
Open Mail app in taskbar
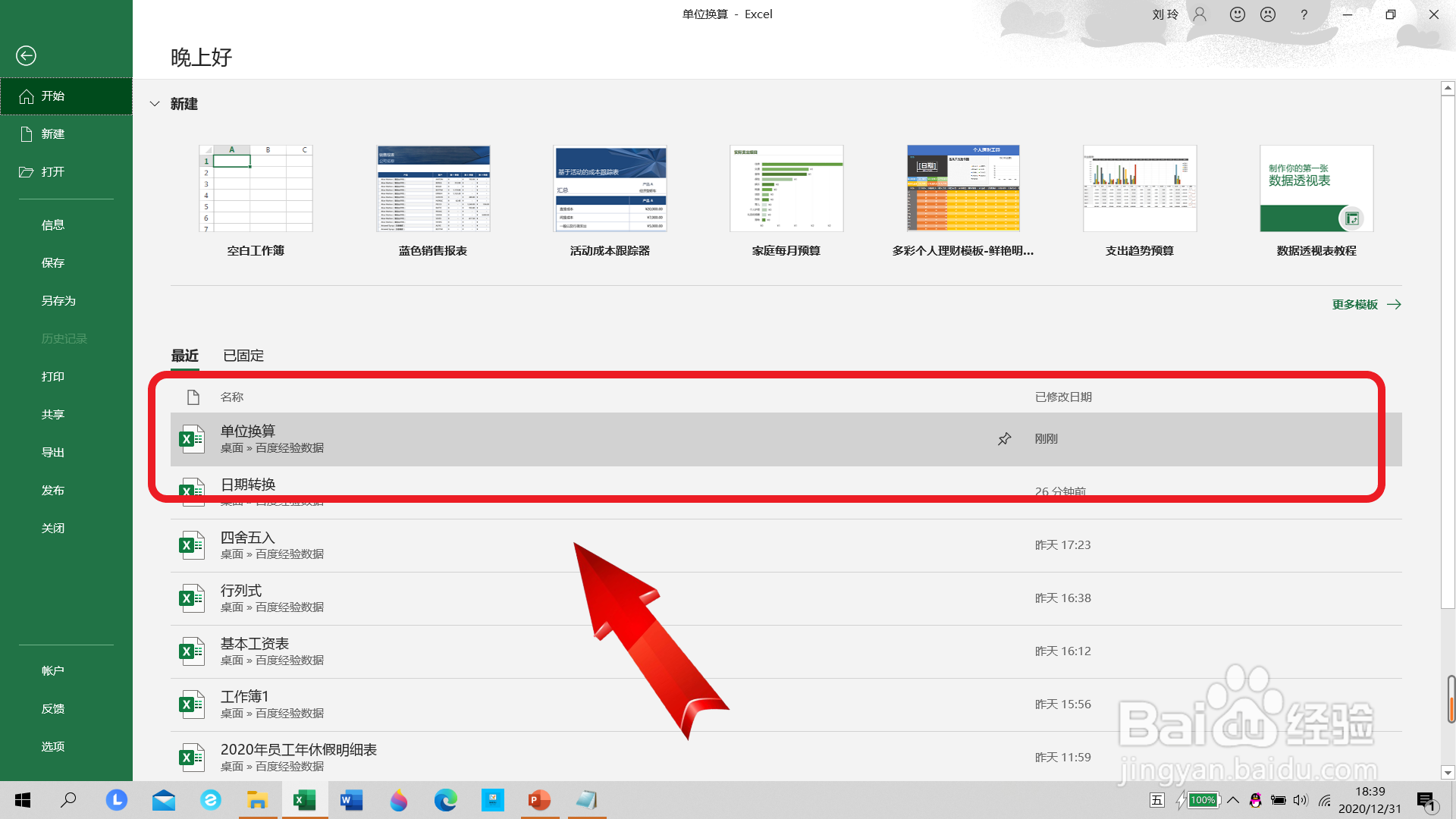(163, 800)
